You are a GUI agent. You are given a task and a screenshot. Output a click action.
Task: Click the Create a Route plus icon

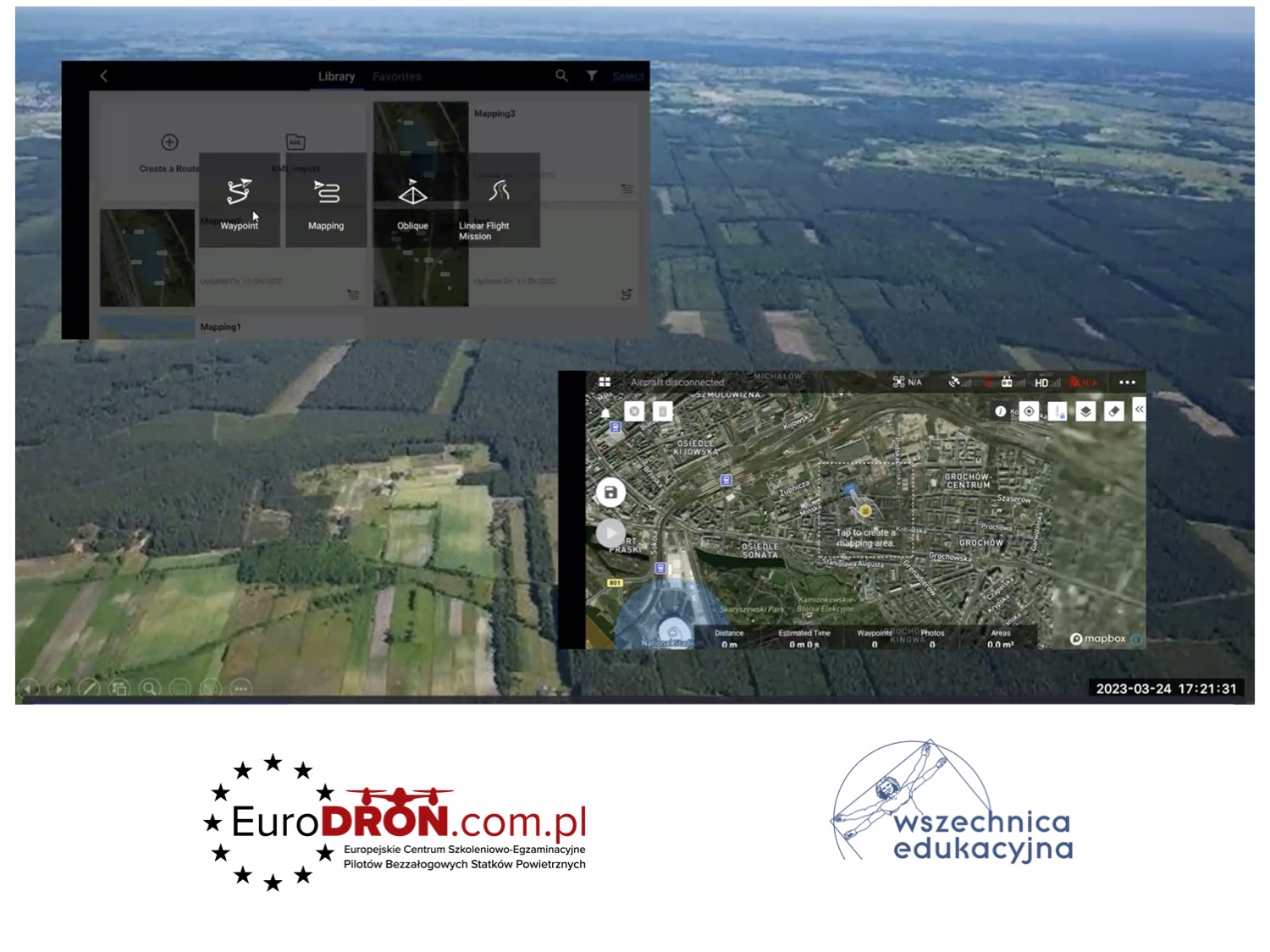(169, 142)
